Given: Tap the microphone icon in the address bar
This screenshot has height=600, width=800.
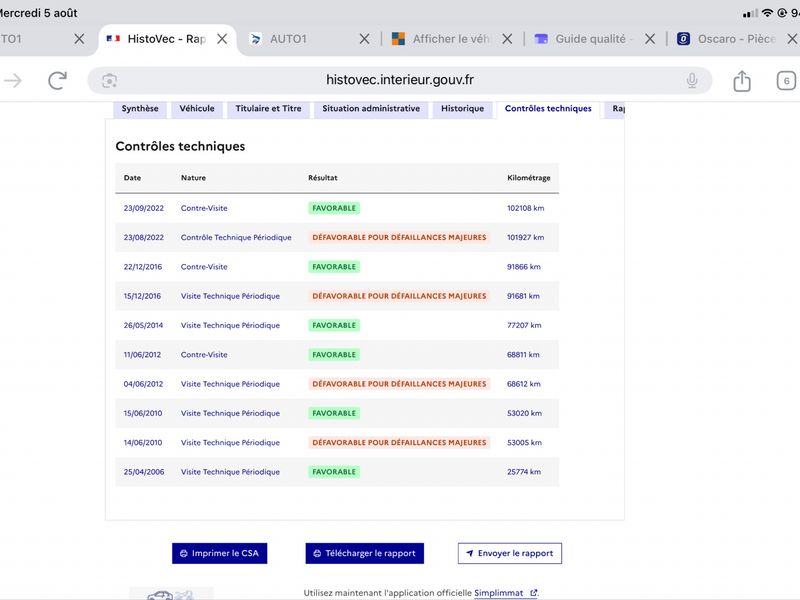Looking at the screenshot, I should point(692,81).
